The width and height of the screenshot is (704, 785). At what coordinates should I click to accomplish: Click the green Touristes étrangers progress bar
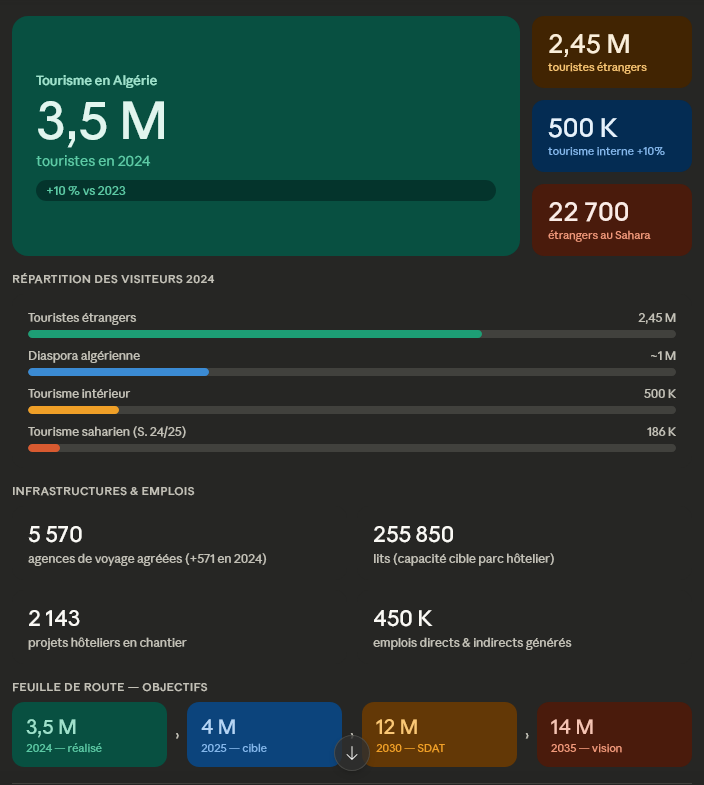point(255,334)
